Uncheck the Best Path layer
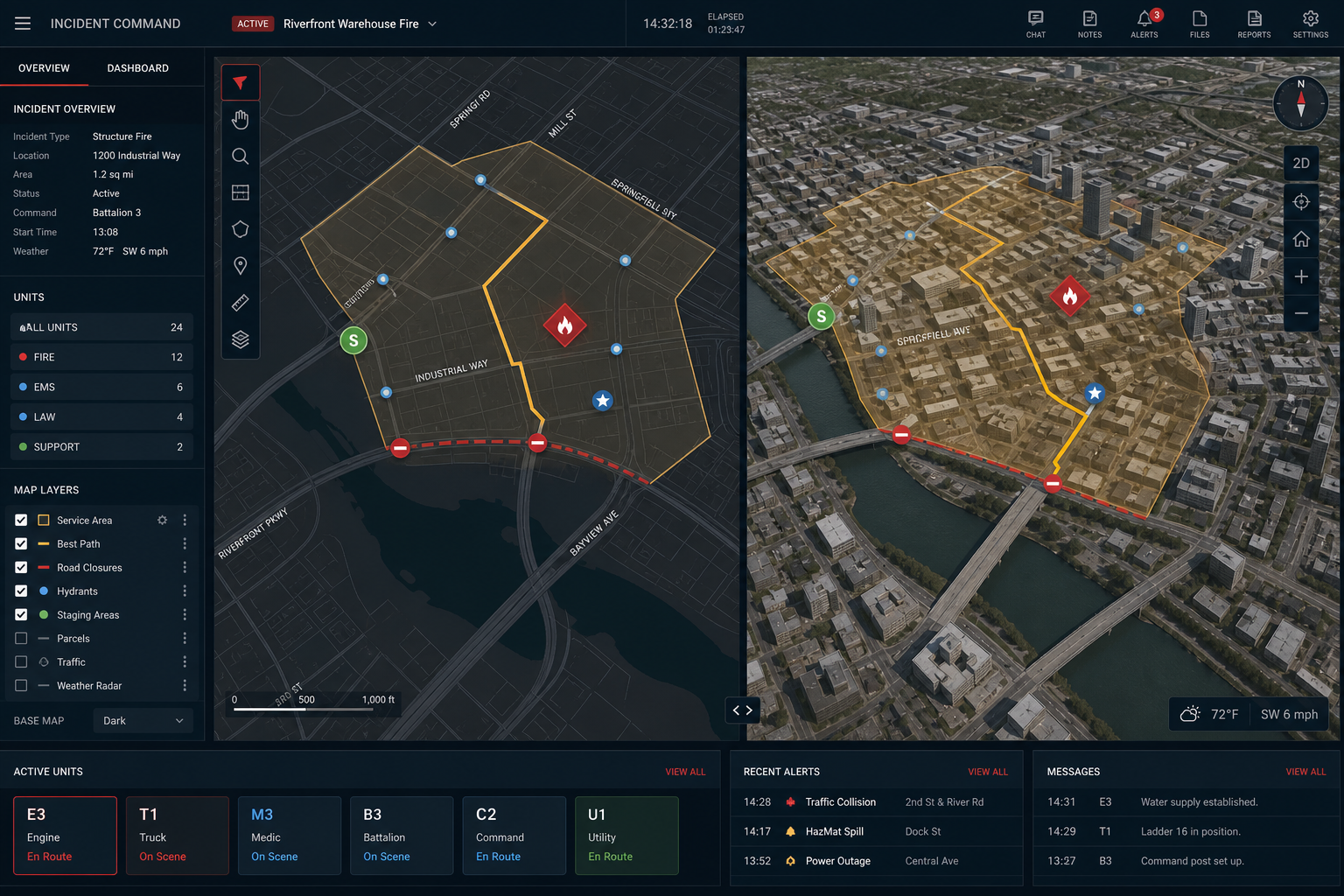 [21, 543]
